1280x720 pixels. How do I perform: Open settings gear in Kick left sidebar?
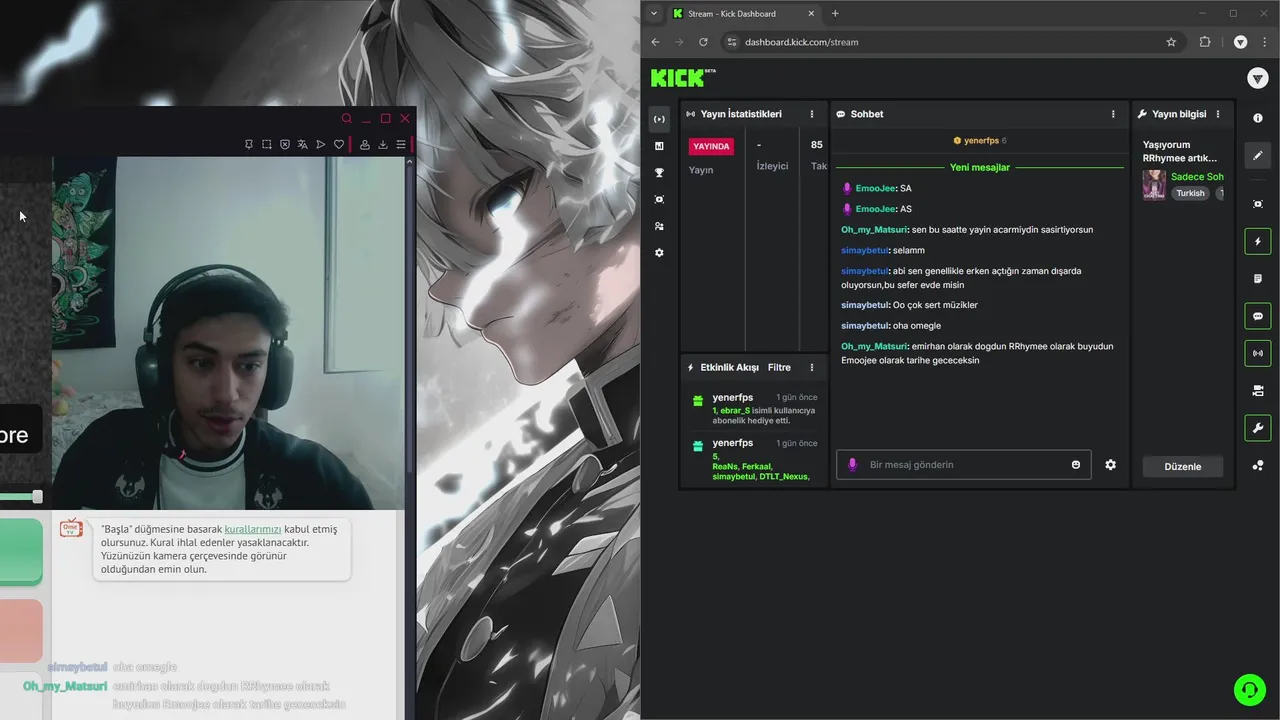659,253
